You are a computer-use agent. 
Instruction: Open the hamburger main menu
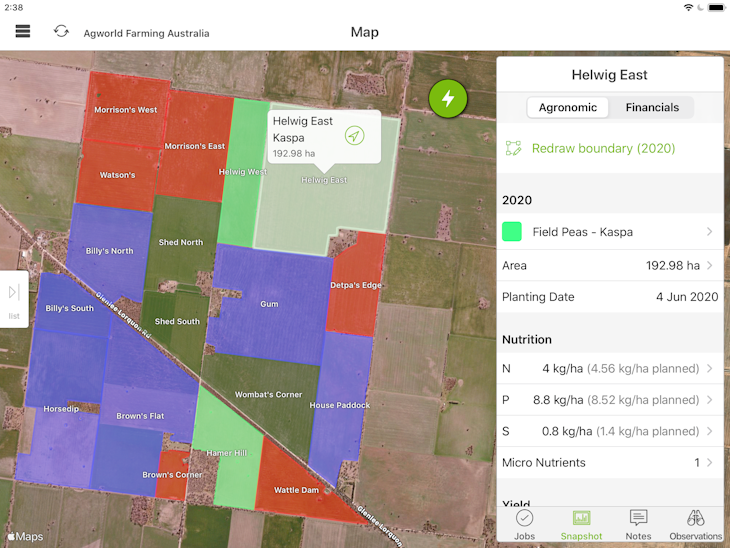[23, 31]
